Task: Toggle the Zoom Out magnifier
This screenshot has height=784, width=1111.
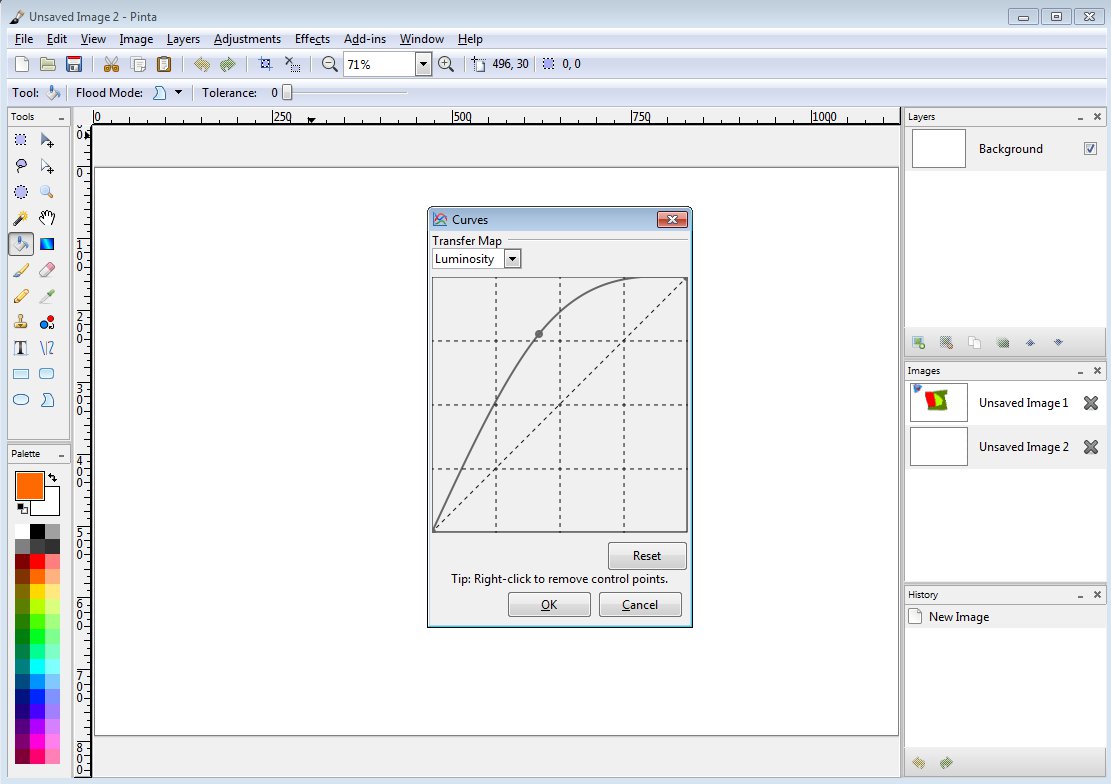Action: (x=329, y=63)
